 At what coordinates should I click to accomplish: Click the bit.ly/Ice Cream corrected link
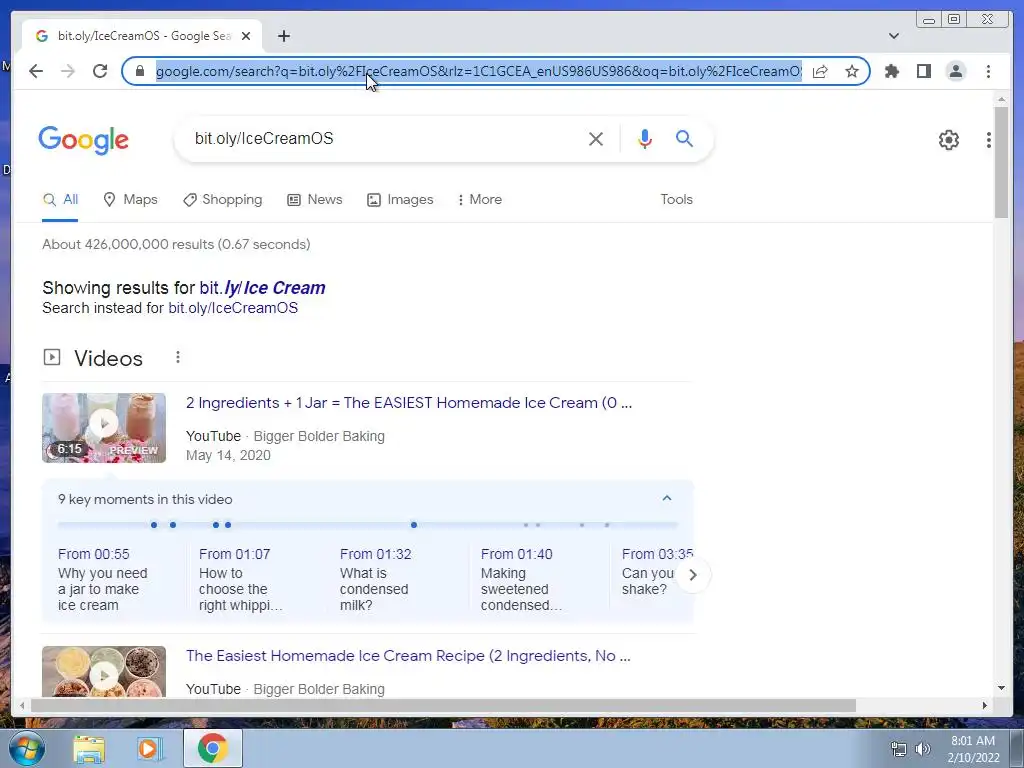click(263, 288)
